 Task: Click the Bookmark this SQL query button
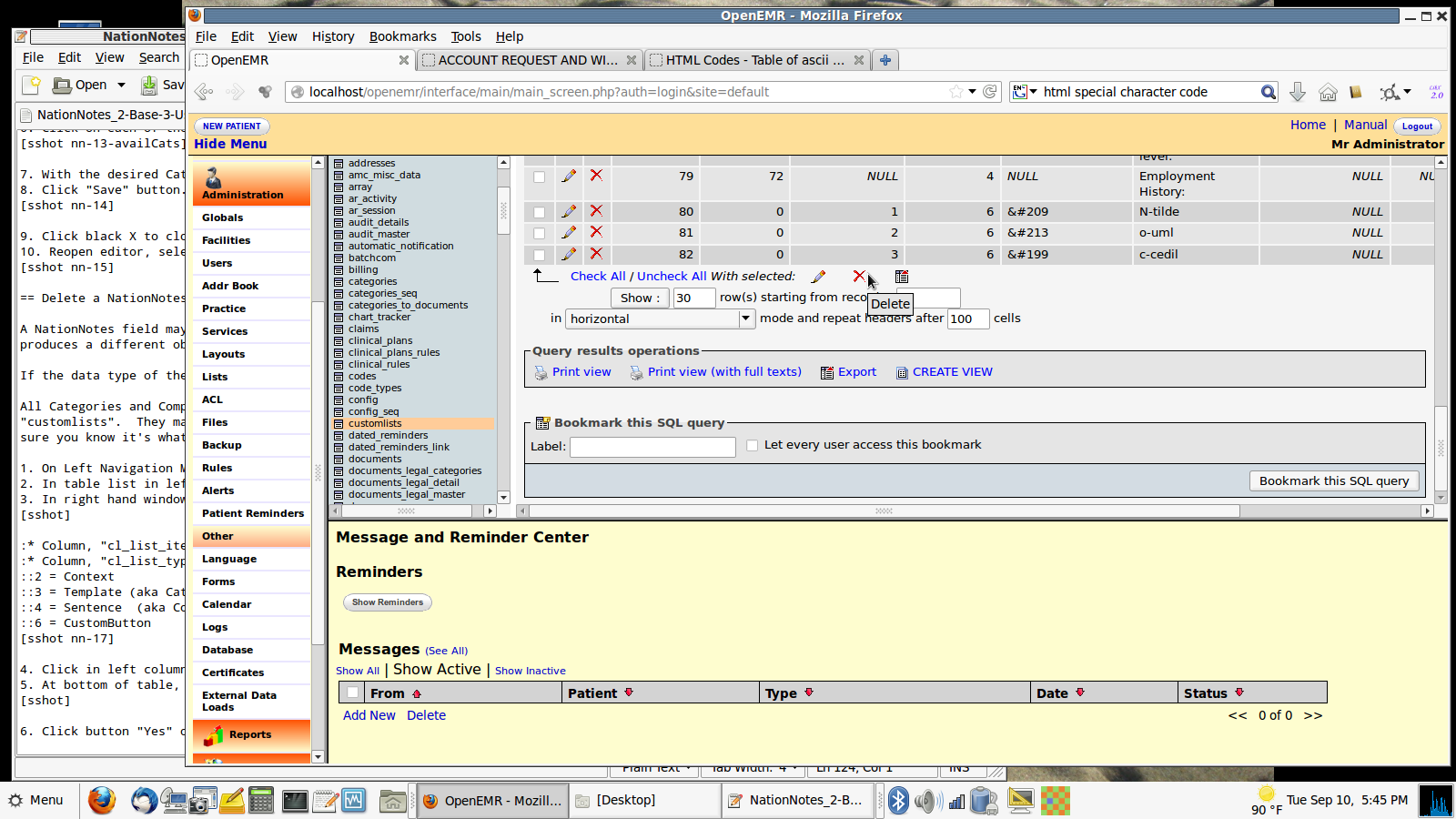pos(1333,480)
